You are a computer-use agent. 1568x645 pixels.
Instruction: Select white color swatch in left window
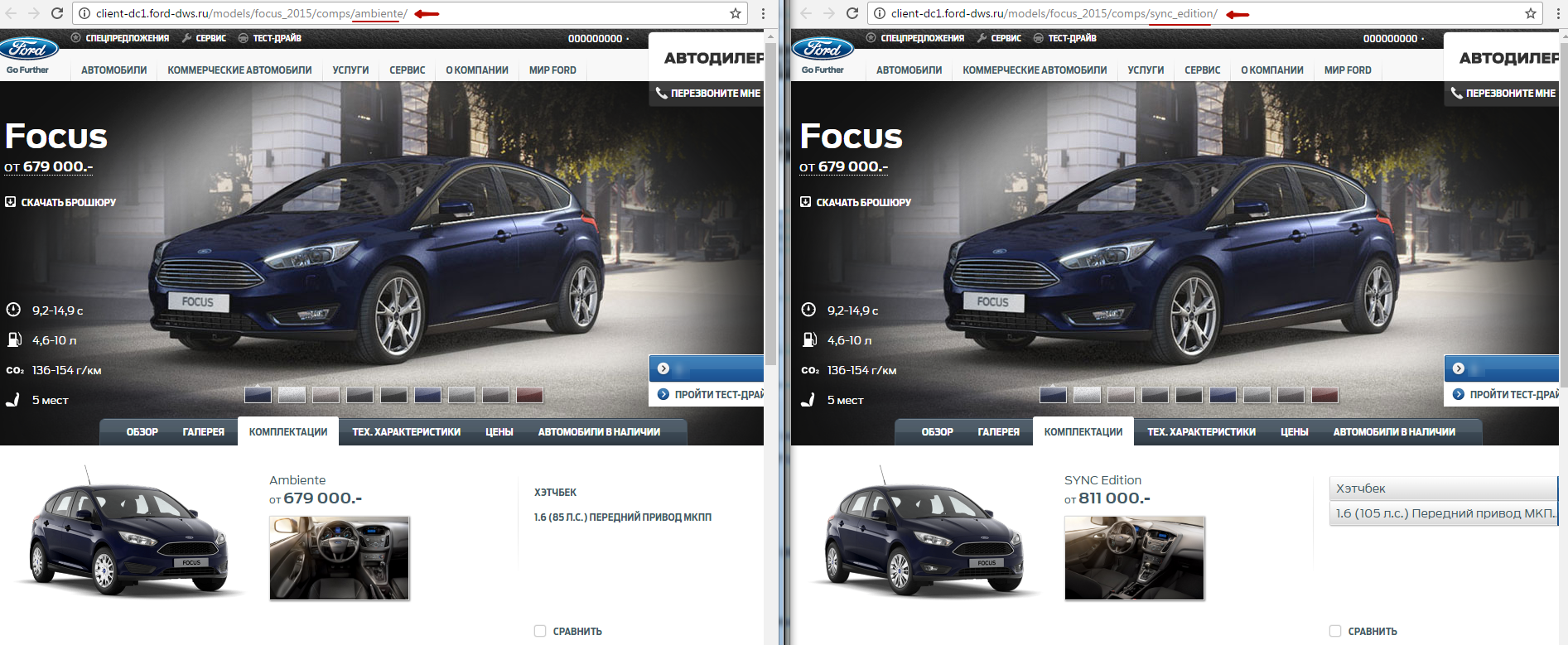coord(292,395)
